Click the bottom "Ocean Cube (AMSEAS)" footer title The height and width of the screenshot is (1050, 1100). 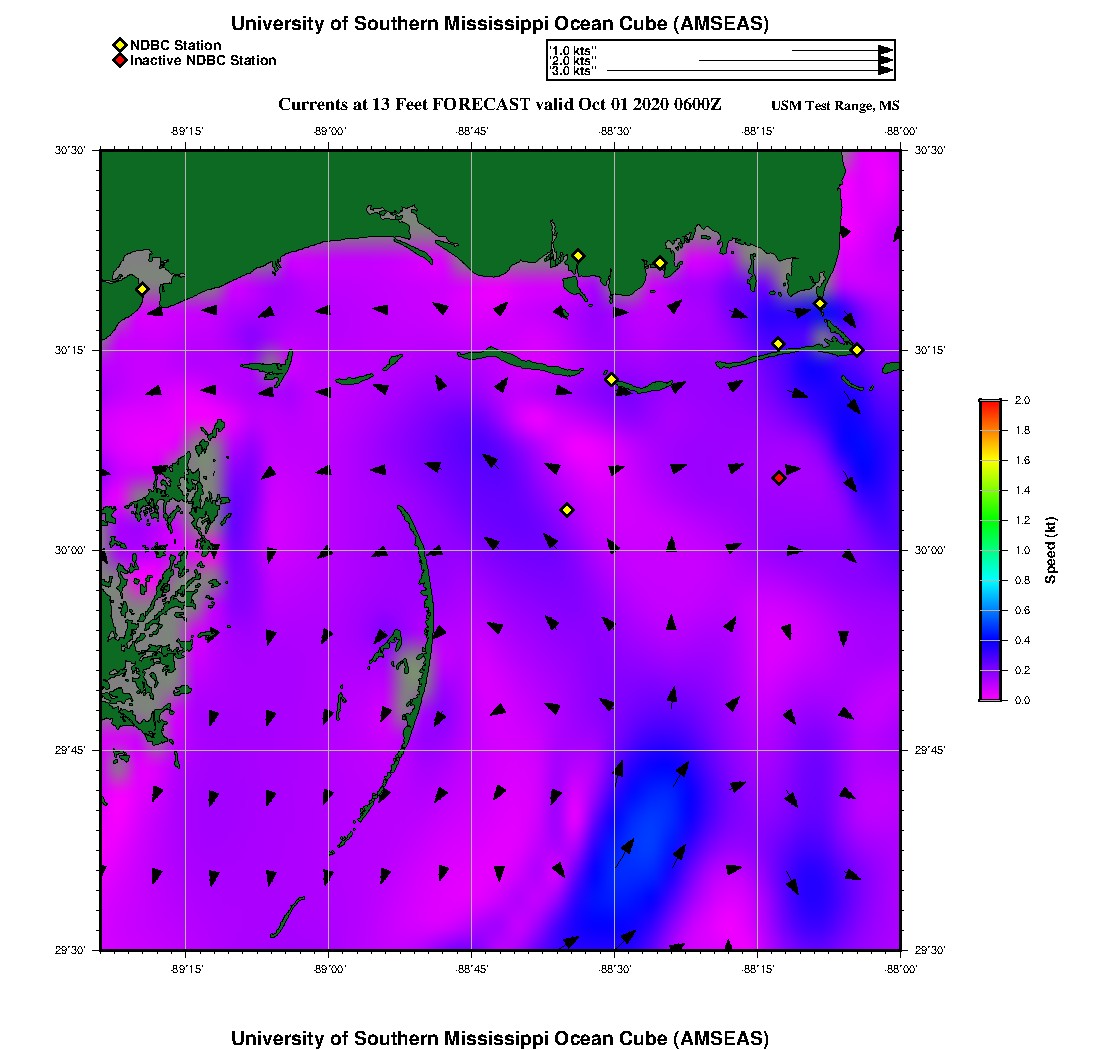(x=500, y=1038)
